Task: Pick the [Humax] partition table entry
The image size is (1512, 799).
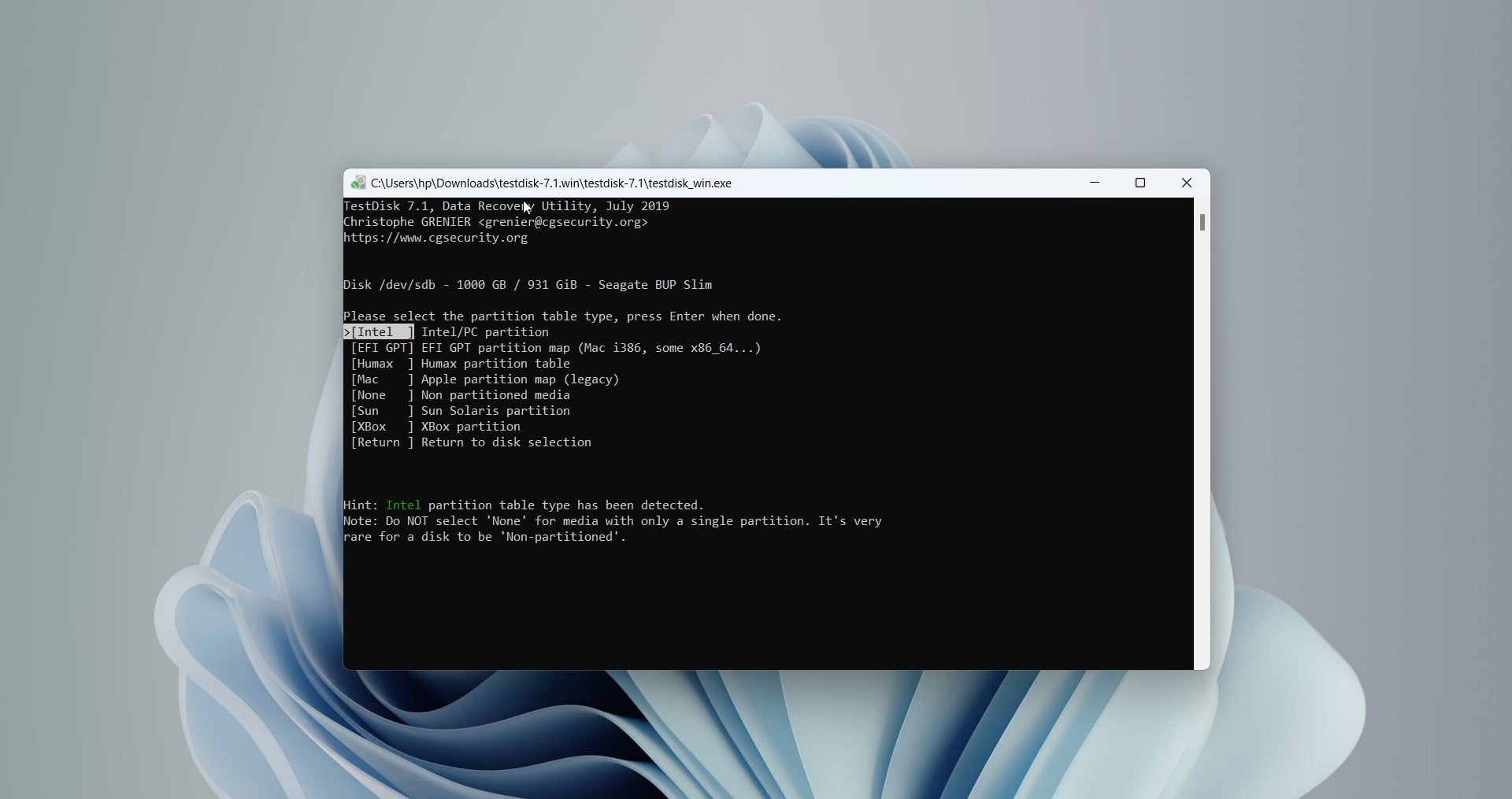Action: coord(382,364)
